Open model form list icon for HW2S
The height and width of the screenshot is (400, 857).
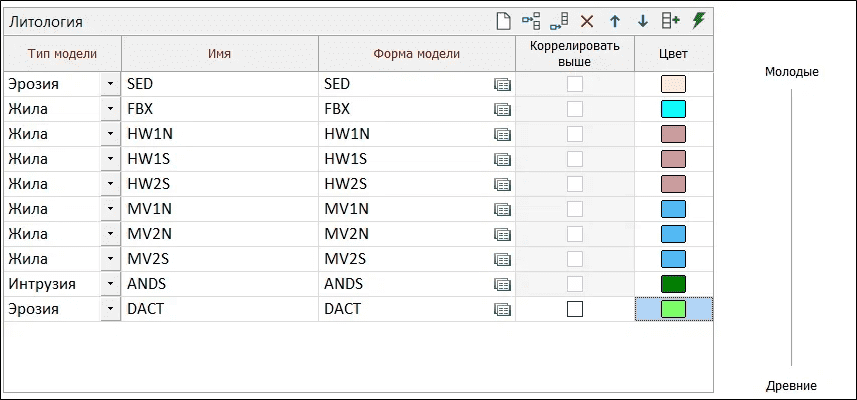pyautogui.click(x=502, y=185)
